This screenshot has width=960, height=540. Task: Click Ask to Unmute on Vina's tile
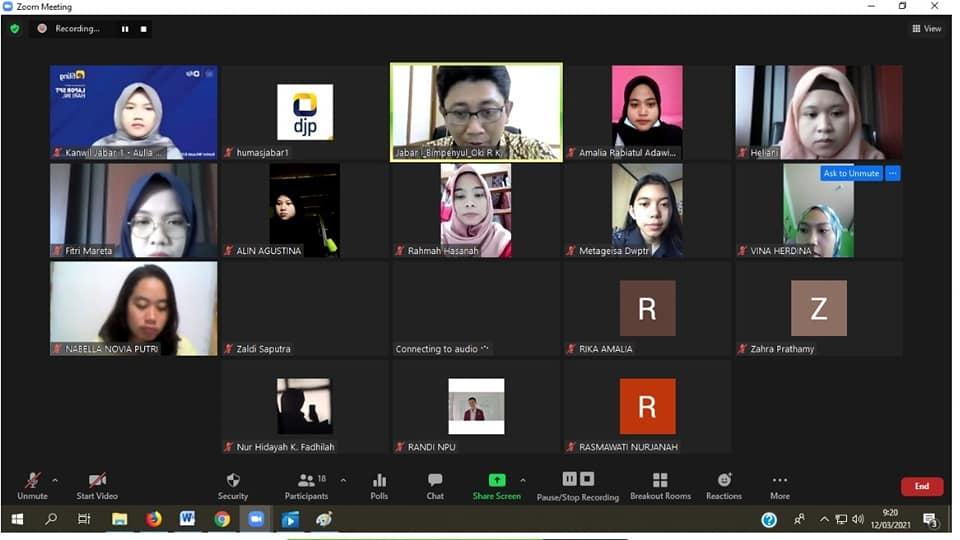pyautogui.click(x=850, y=173)
